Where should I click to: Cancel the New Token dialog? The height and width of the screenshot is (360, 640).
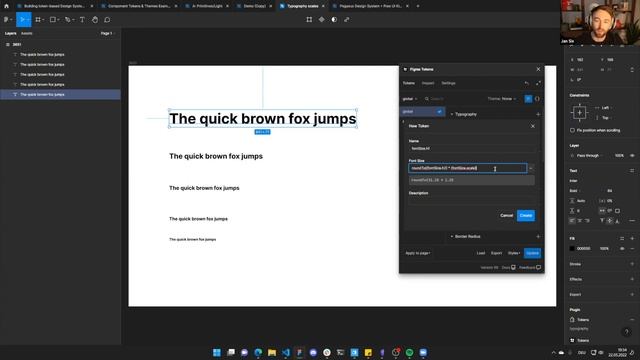pos(507,216)
